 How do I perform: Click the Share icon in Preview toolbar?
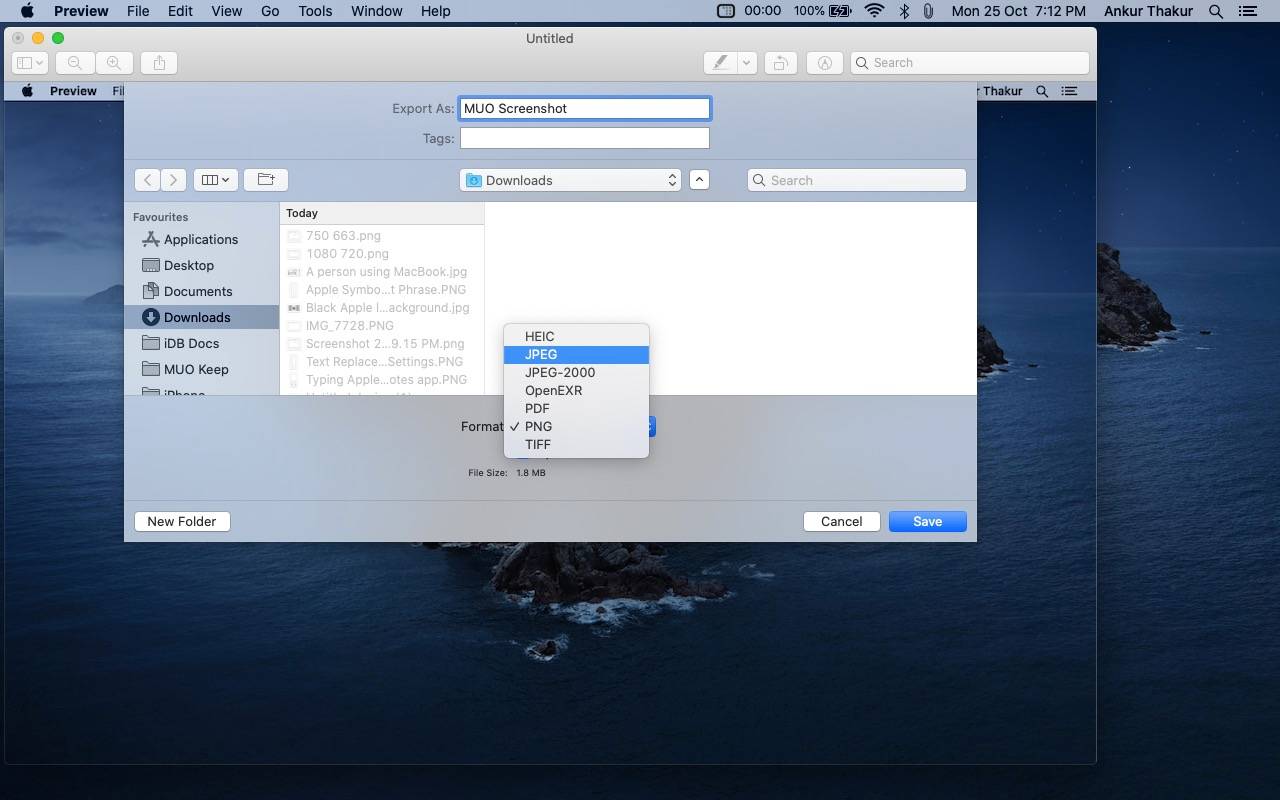[159, 62]
